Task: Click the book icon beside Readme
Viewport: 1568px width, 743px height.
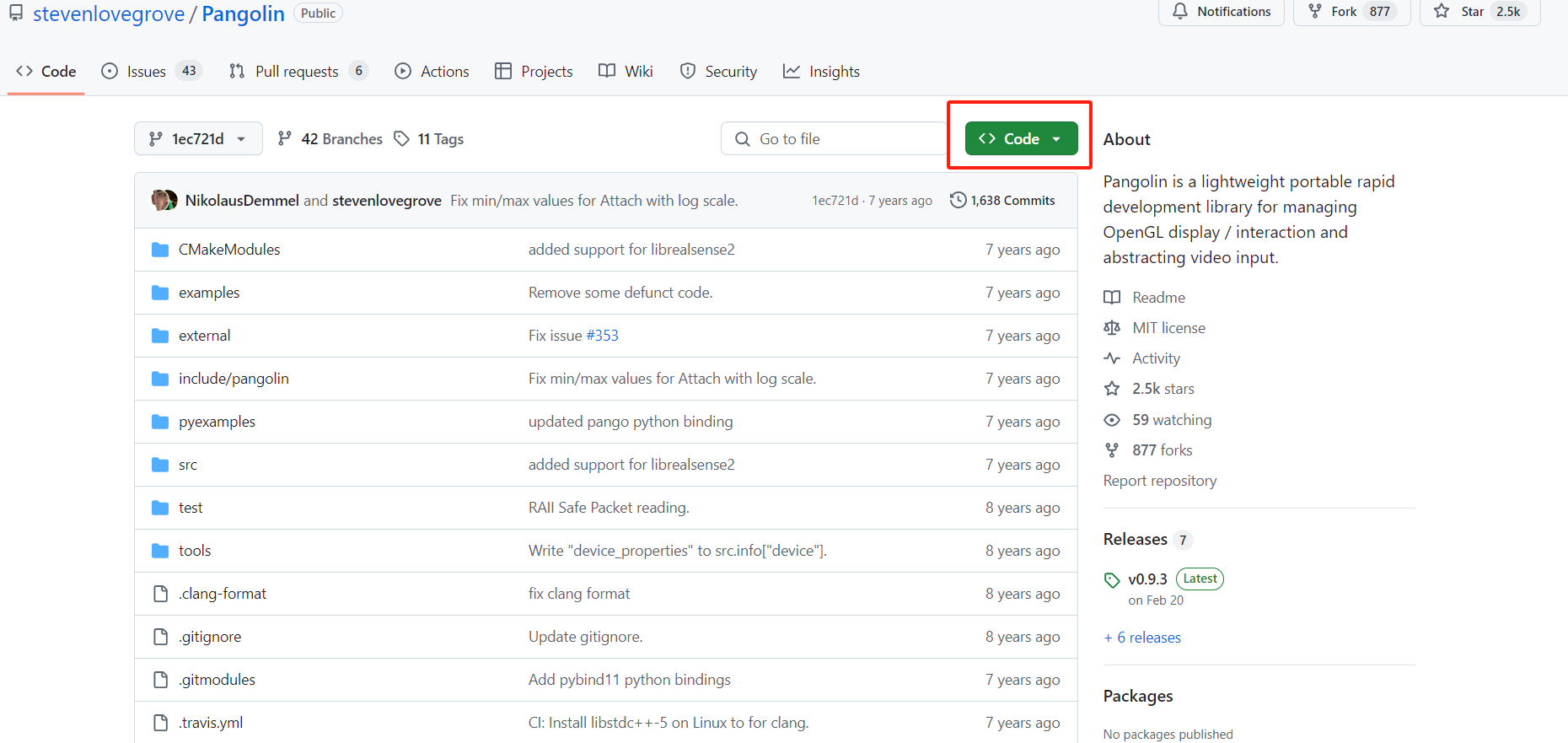Action: tap(1112, 297)
